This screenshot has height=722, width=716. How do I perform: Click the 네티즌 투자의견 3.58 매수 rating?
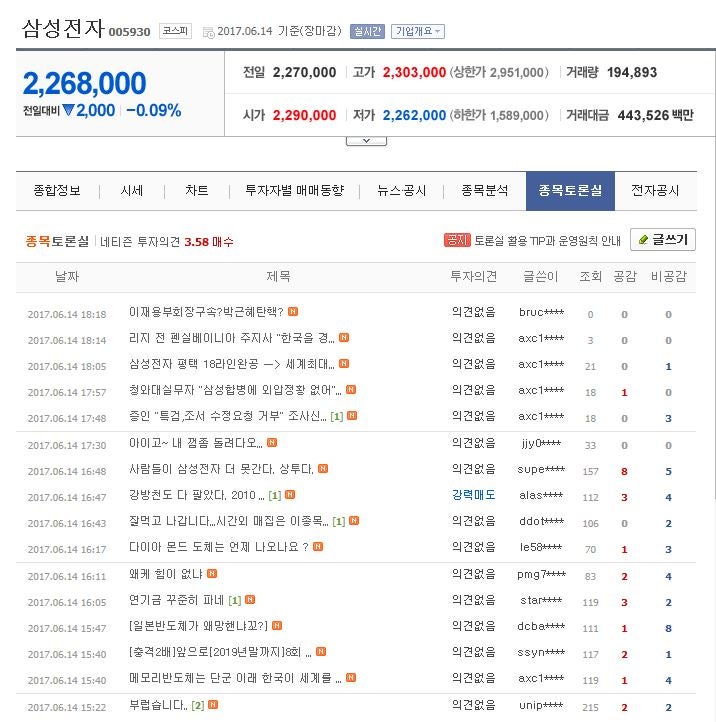point(167,242)
